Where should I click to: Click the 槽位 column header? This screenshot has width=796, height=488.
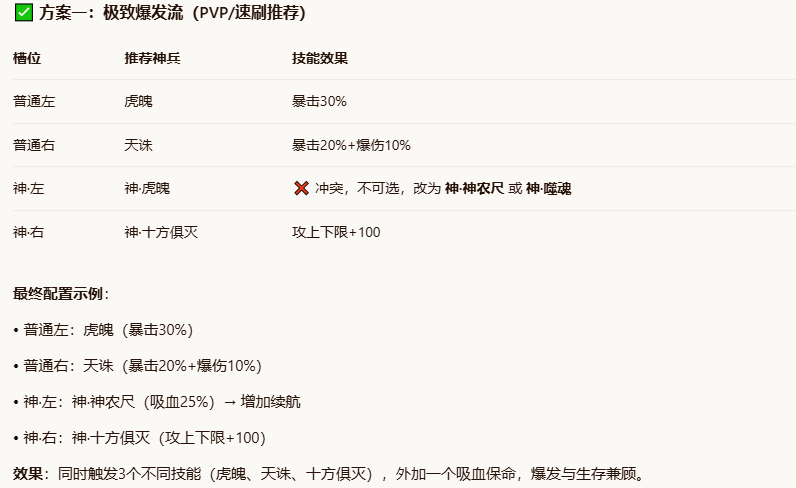click(x=27, y=58)
